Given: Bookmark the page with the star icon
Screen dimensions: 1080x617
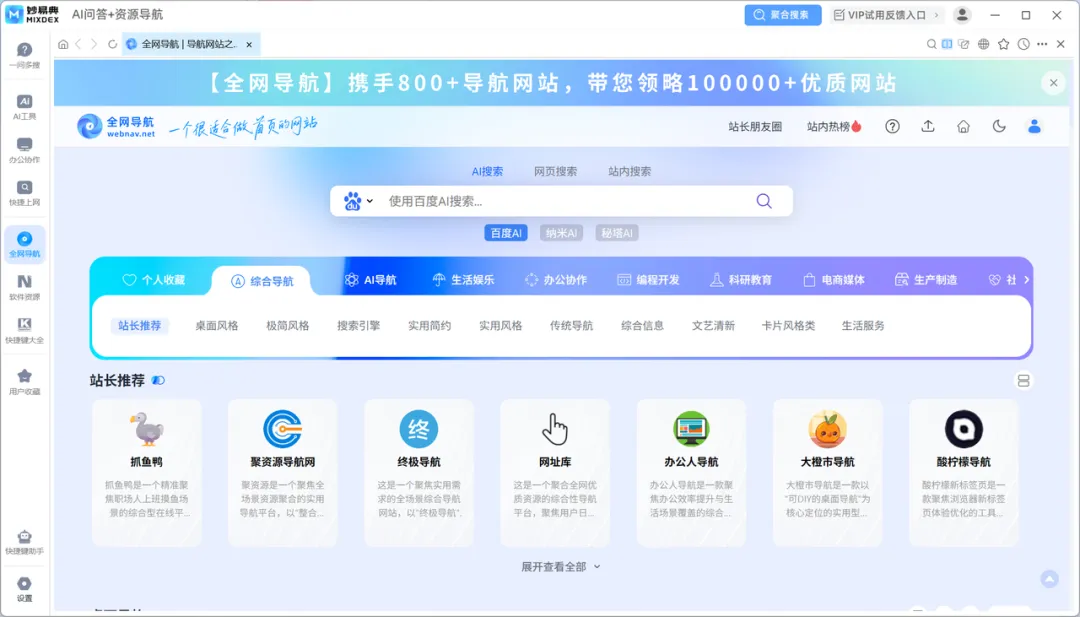Looking at the screenshot, I should click(x=1004, y=44).
